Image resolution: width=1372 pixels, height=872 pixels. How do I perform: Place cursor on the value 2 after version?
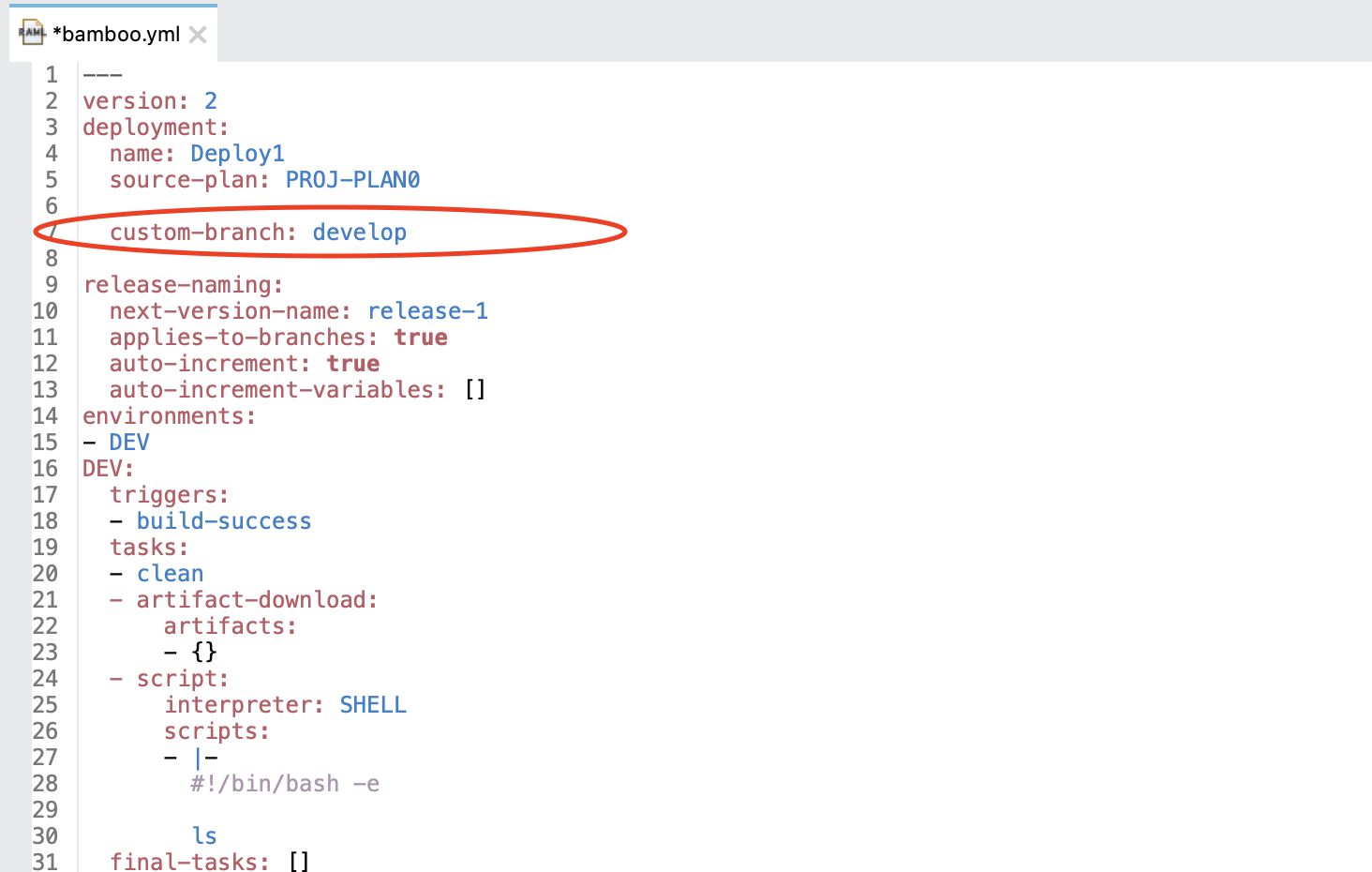click(211, 101)
